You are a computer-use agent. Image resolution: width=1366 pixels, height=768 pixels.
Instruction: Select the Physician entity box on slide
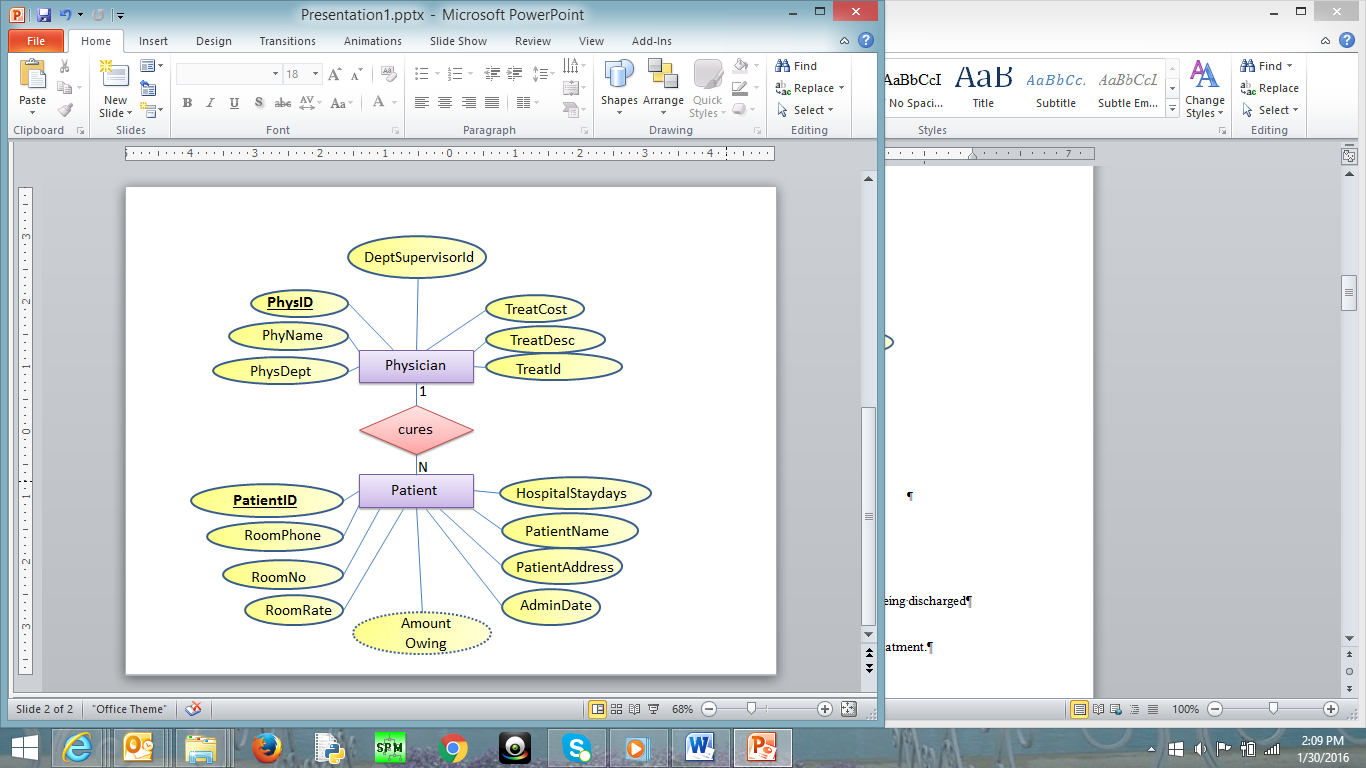pos(415,366)
